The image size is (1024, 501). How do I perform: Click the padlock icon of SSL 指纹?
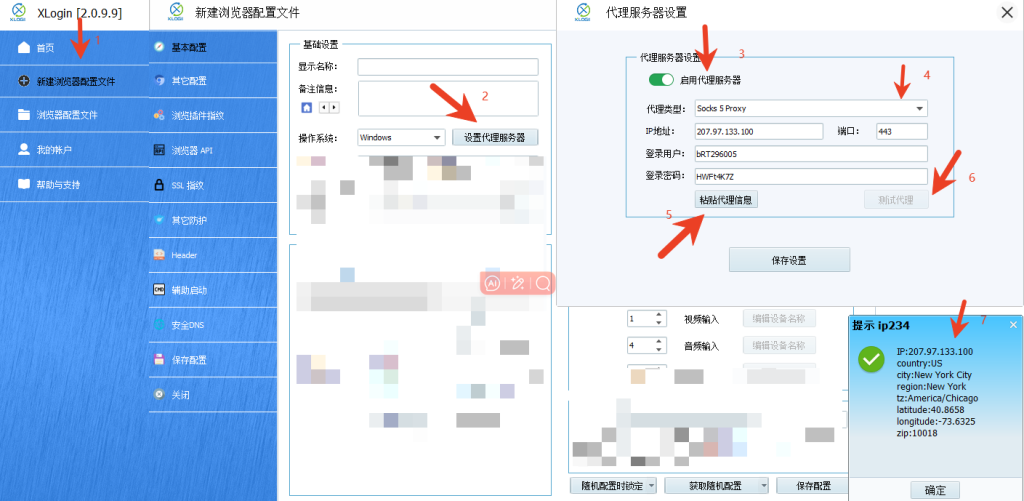159,185
